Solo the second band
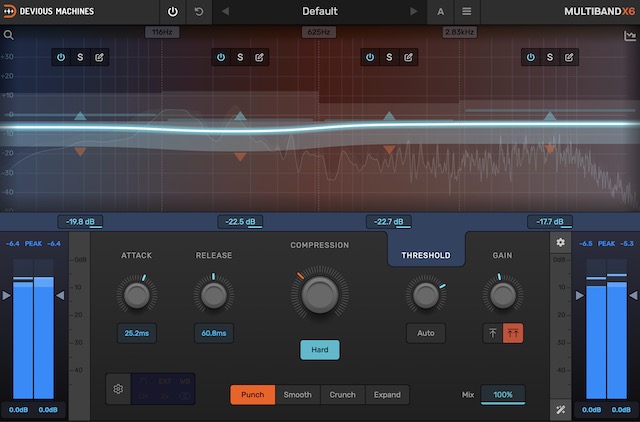Screen dimensions: 640x422 click(239, 57)
